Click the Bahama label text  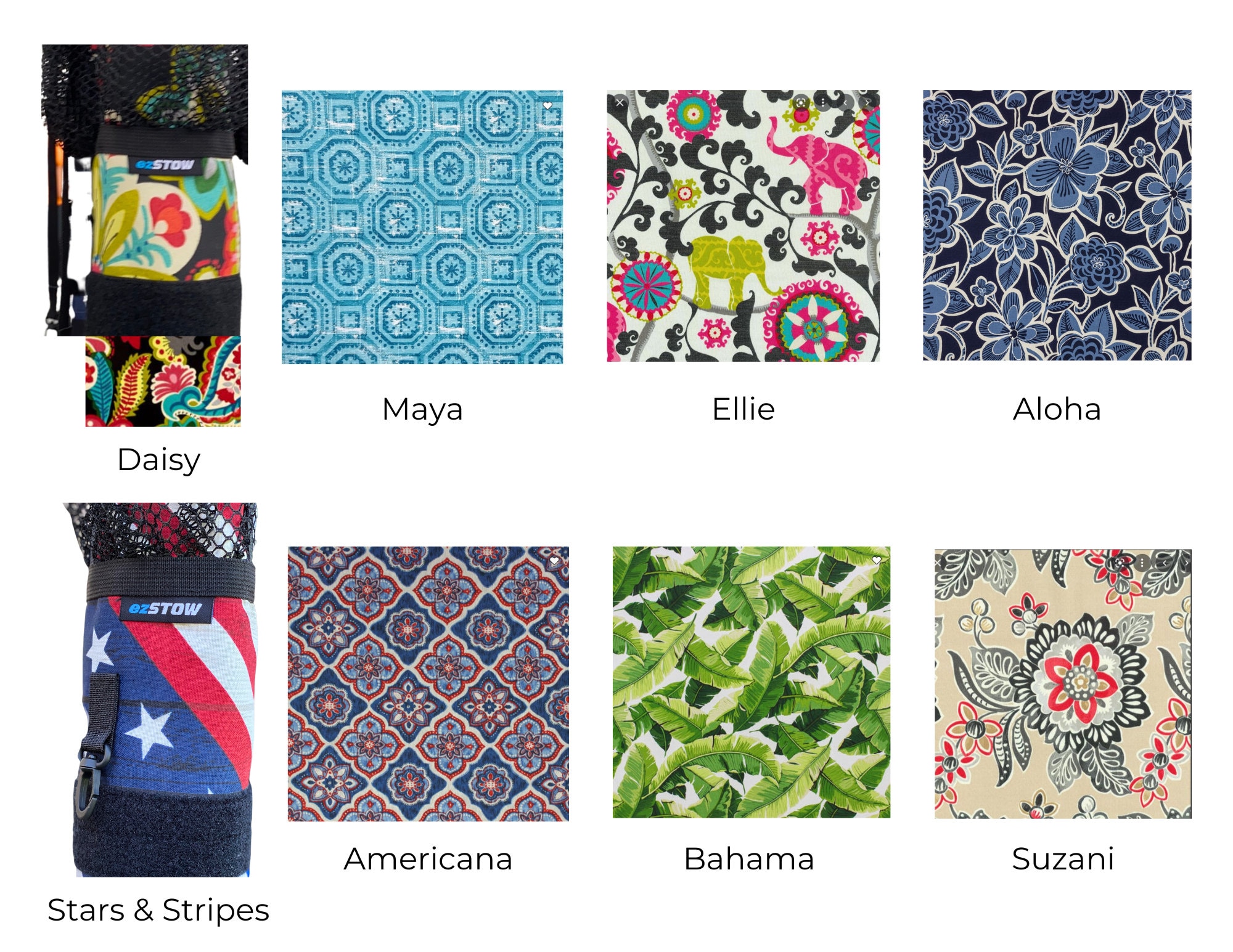point(749,859)
